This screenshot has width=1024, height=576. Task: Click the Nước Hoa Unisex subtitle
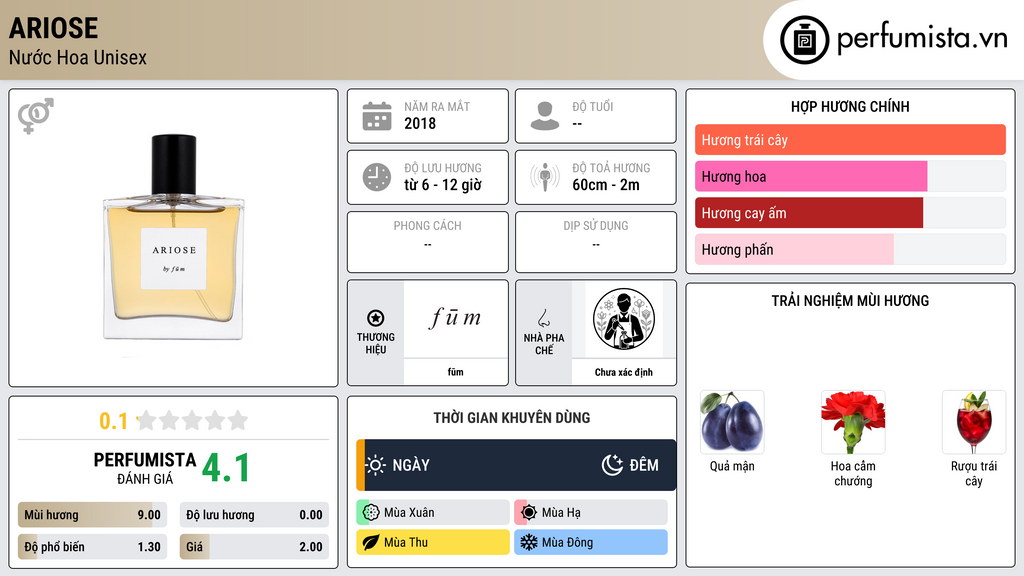coord(78,57)
